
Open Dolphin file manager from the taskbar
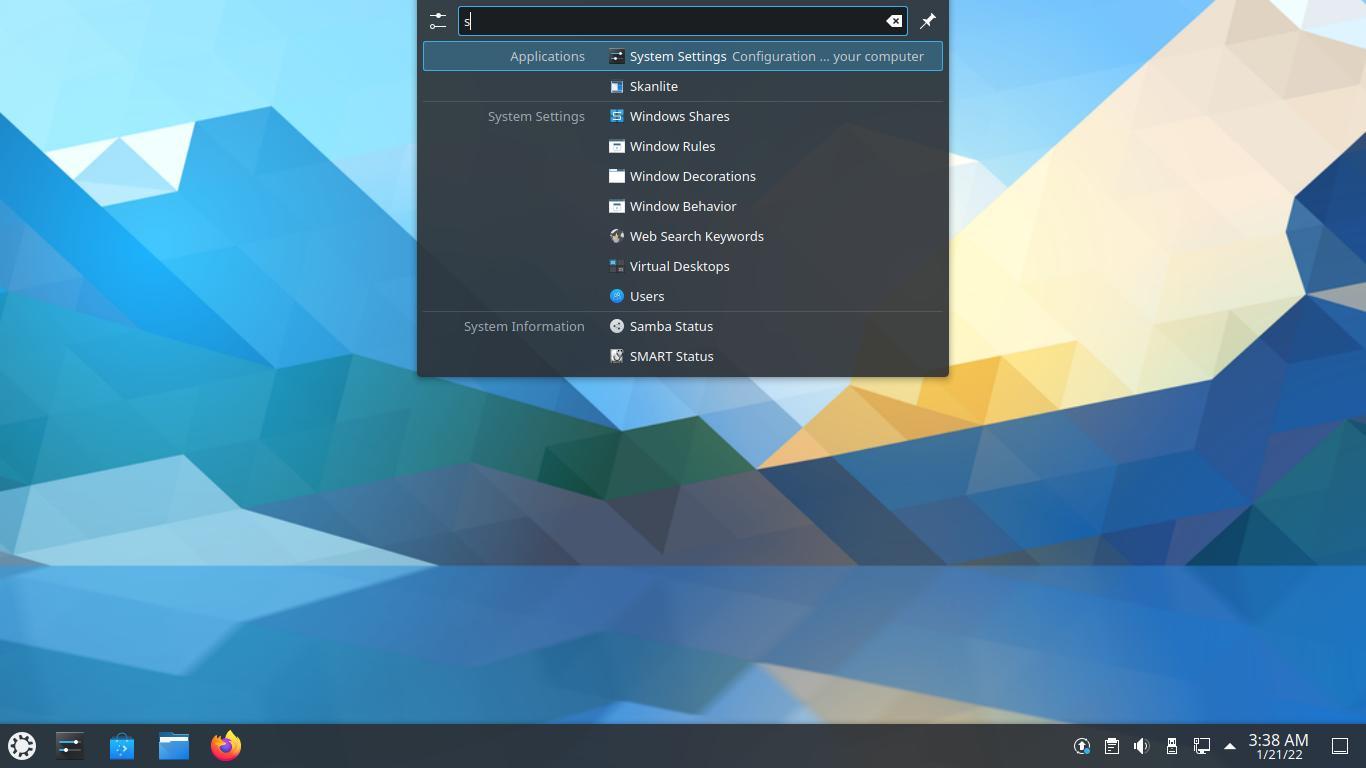pos(173,745)
